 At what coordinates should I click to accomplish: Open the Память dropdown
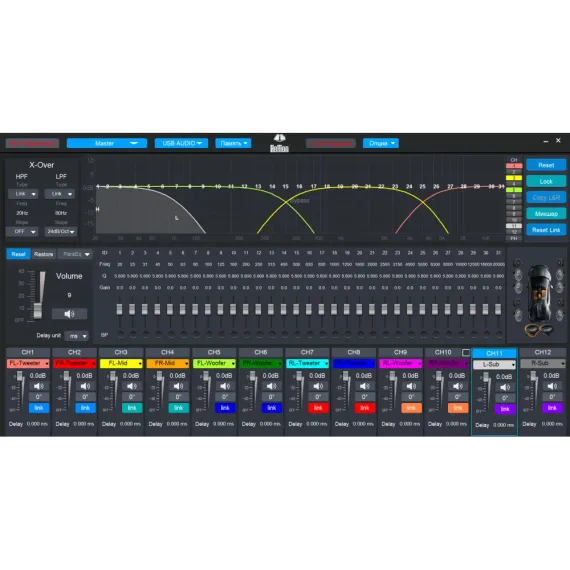point(233,143)
